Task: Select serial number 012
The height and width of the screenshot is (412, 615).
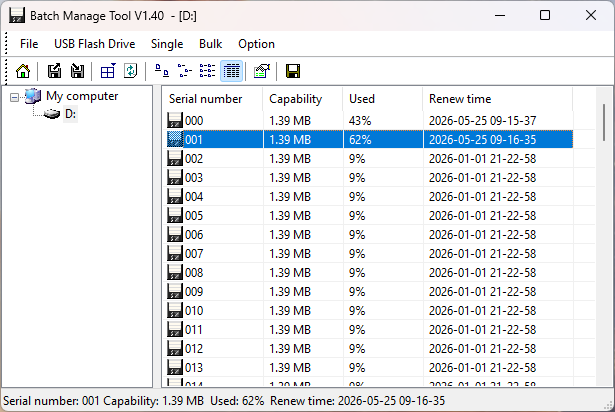Action: [194, 348]
